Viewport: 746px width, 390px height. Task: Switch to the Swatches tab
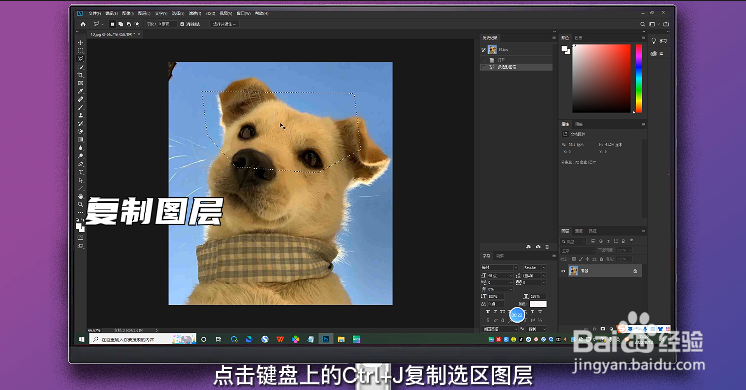click(x=579, y=38)
